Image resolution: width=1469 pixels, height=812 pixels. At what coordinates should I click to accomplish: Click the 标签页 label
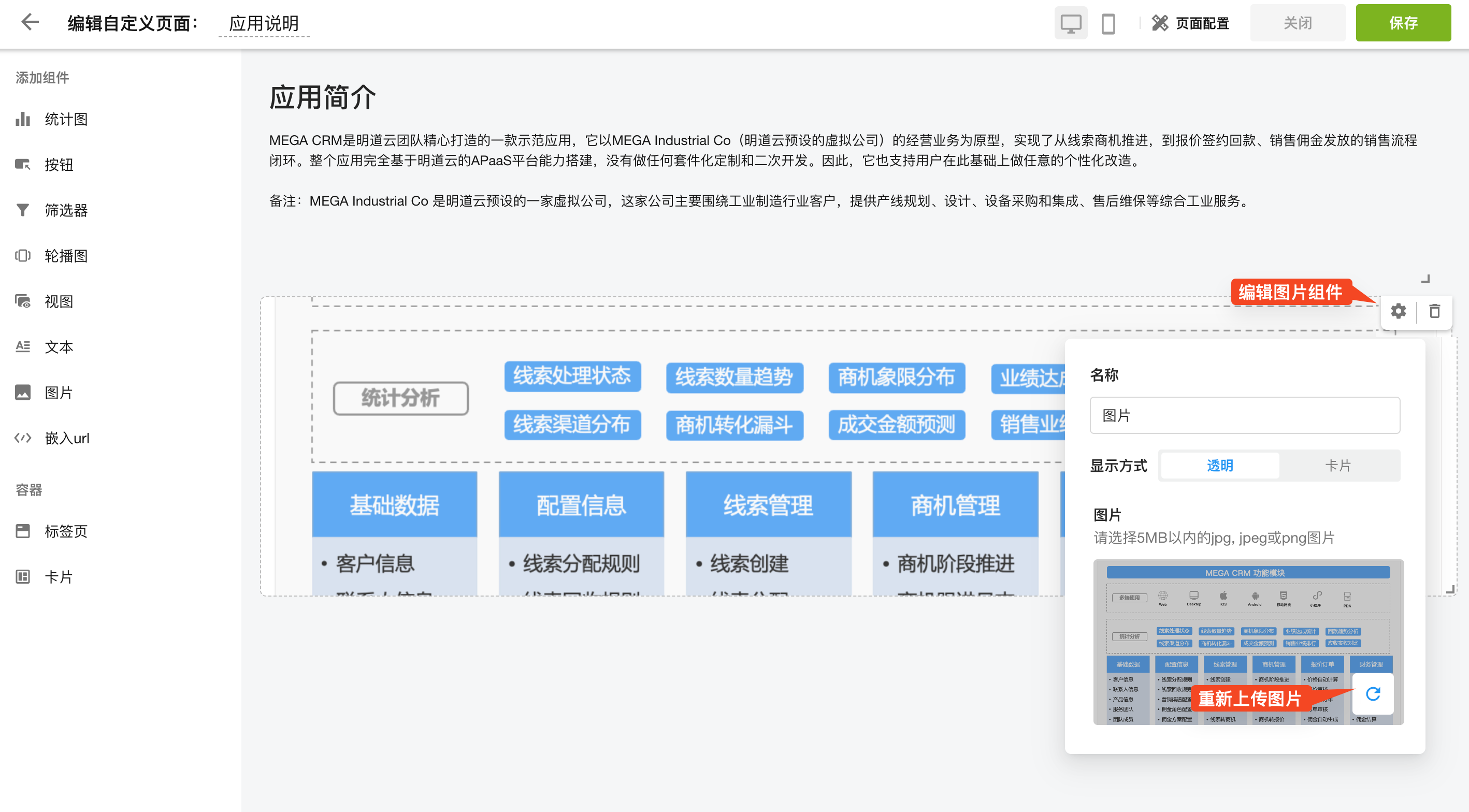[66, 531]
